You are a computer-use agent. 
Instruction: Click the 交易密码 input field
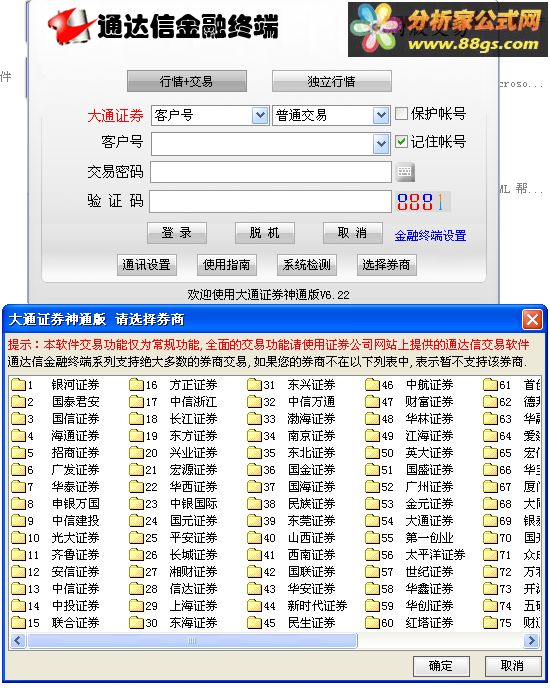270,172
